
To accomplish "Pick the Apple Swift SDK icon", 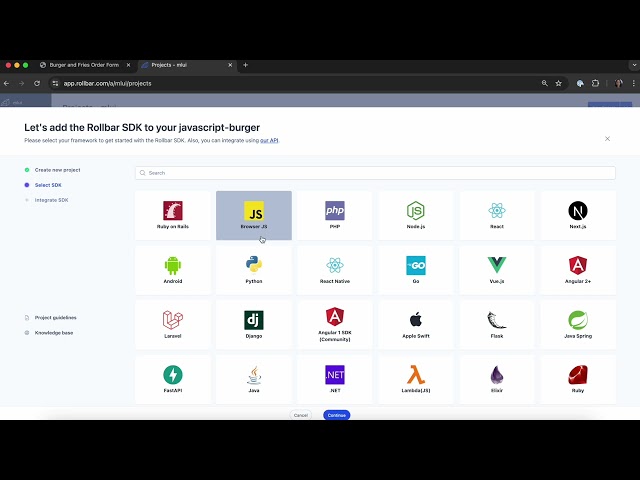I will click(x=416, y=320).
